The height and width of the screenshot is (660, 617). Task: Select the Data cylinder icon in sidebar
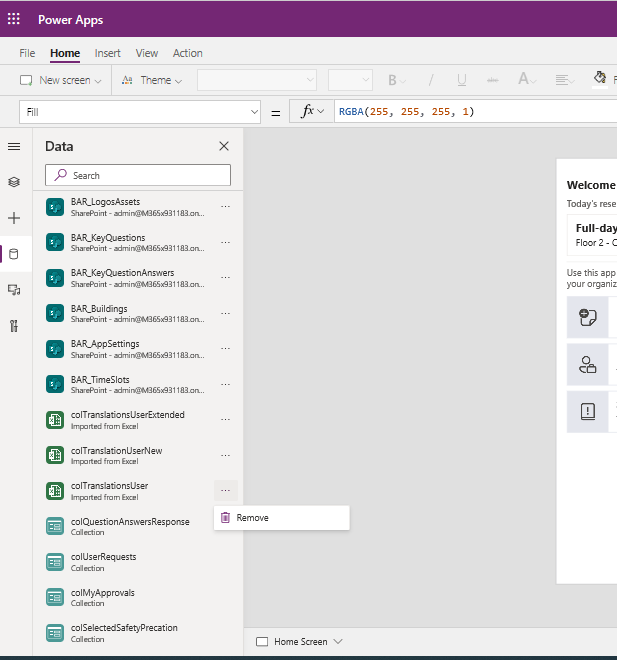(x=14, y=254)
